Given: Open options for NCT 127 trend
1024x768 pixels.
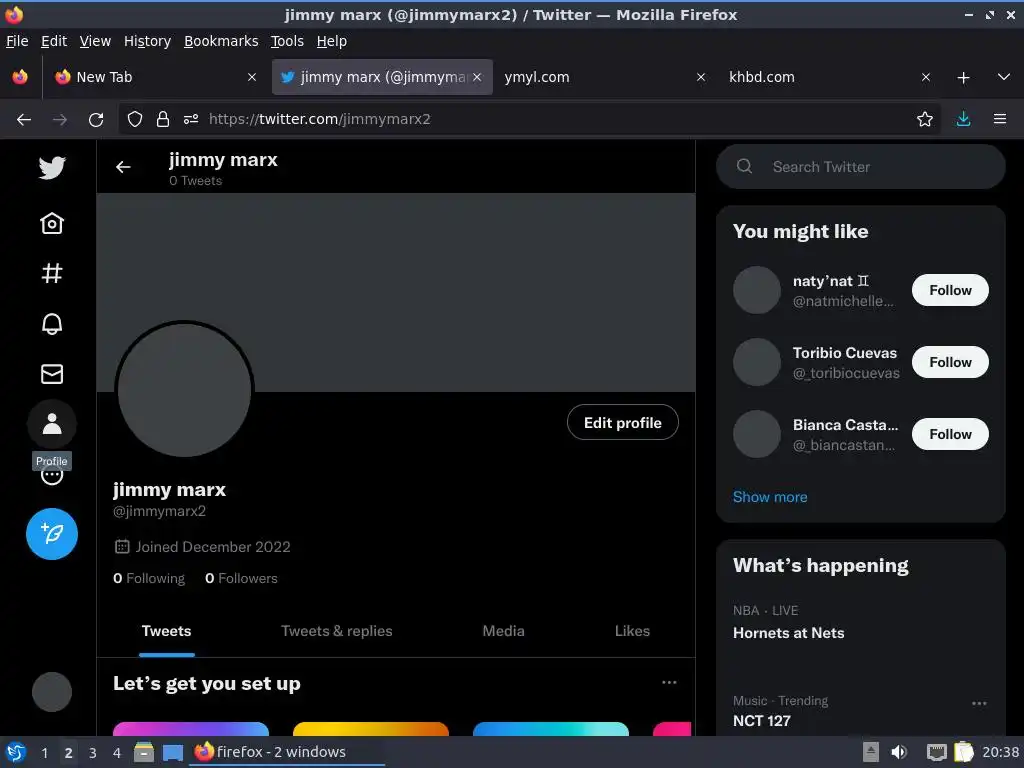Looking at the screenshot, I should click(x=978, y=703).
